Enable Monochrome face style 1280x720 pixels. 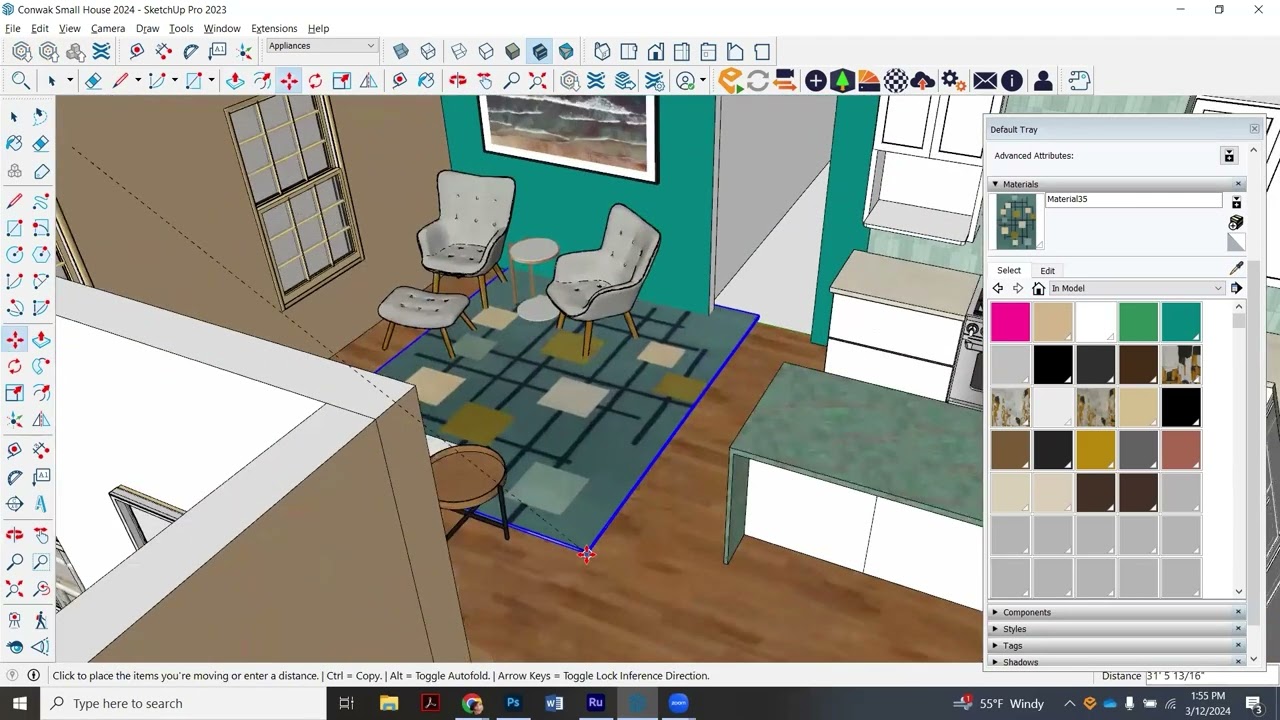coord(567,52)
